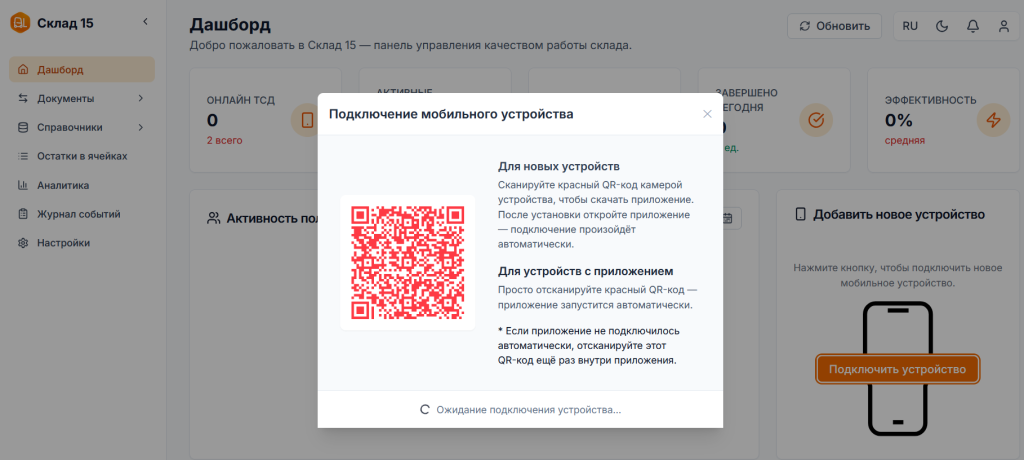Screen dimensions: 1024x460
Task: Switch language with RU selector
Action: pos(910,26)
